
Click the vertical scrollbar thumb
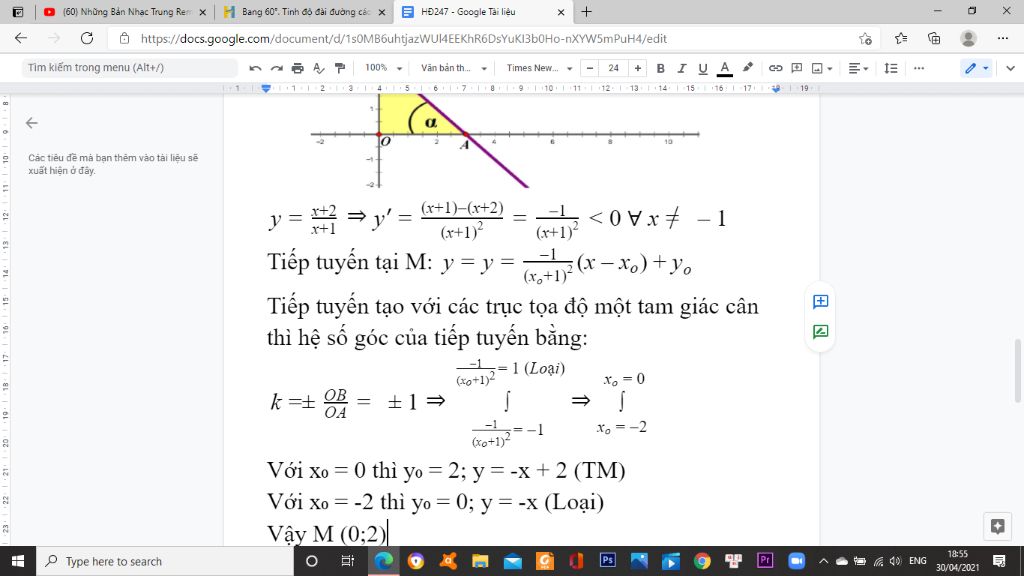(1018, 370)
